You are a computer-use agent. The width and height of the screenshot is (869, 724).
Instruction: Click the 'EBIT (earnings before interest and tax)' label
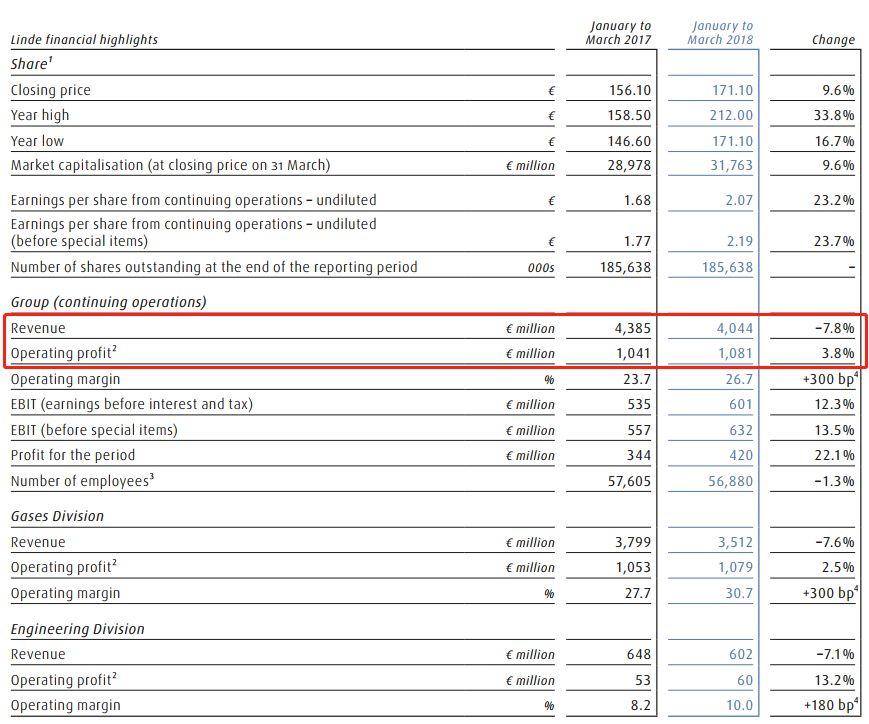pyautogui.click(x=132, y=404)
